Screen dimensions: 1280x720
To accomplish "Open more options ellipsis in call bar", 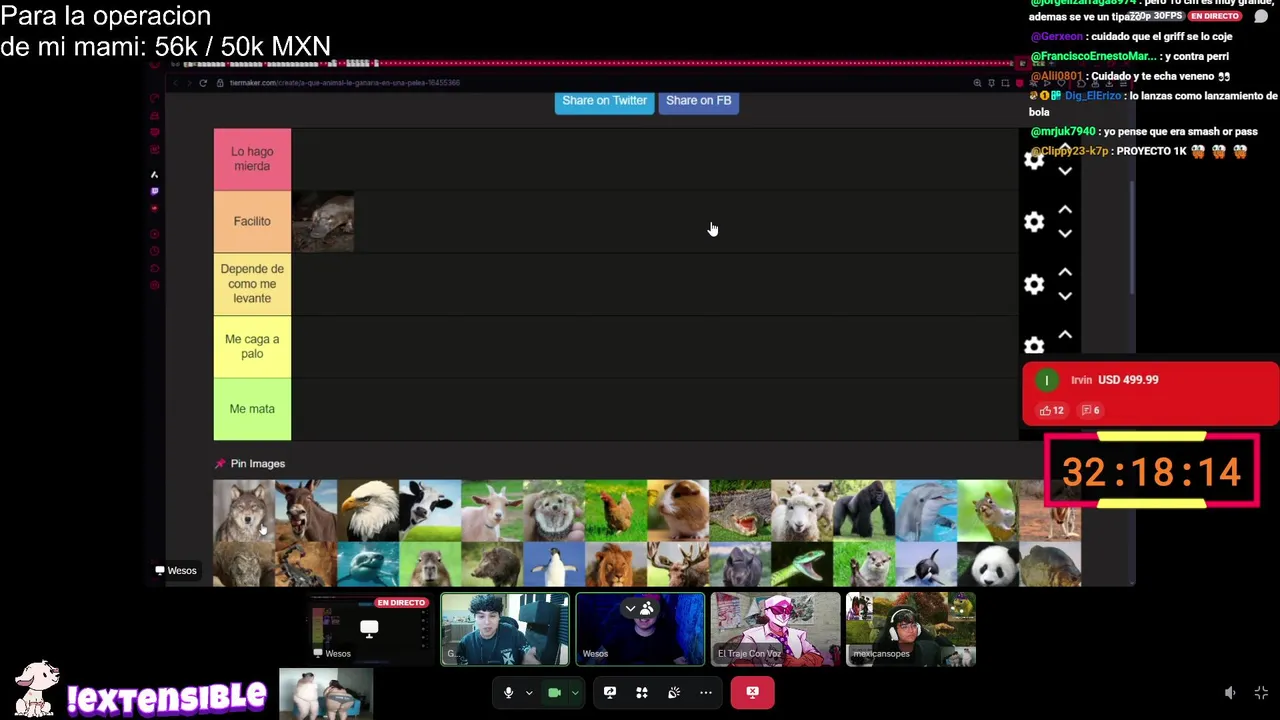I will [x=706, y=692].
